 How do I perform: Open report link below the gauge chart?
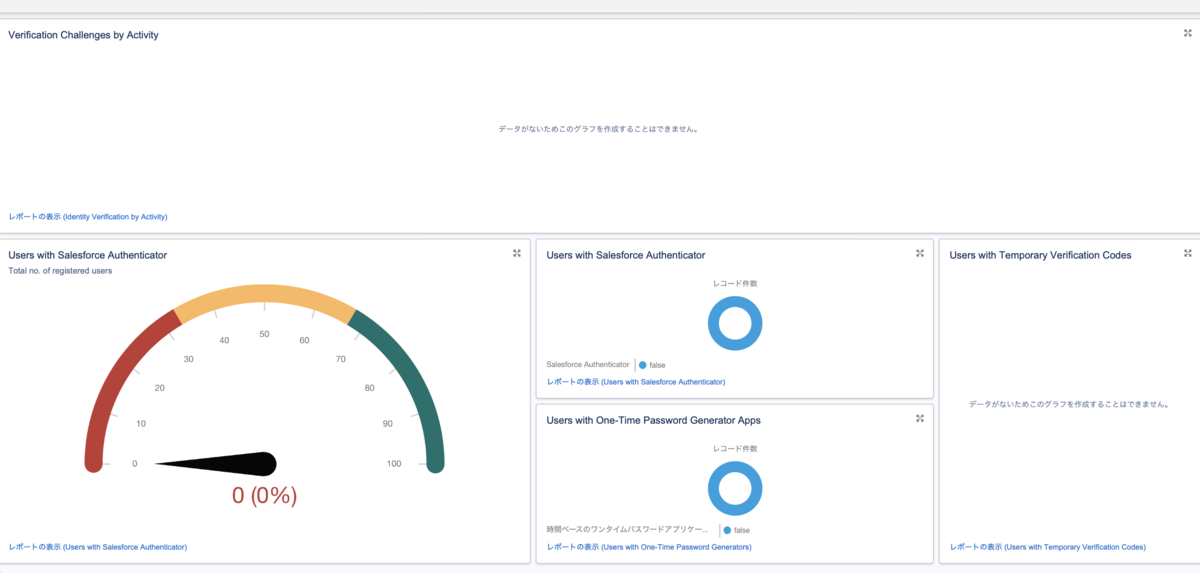coord(98,547)
